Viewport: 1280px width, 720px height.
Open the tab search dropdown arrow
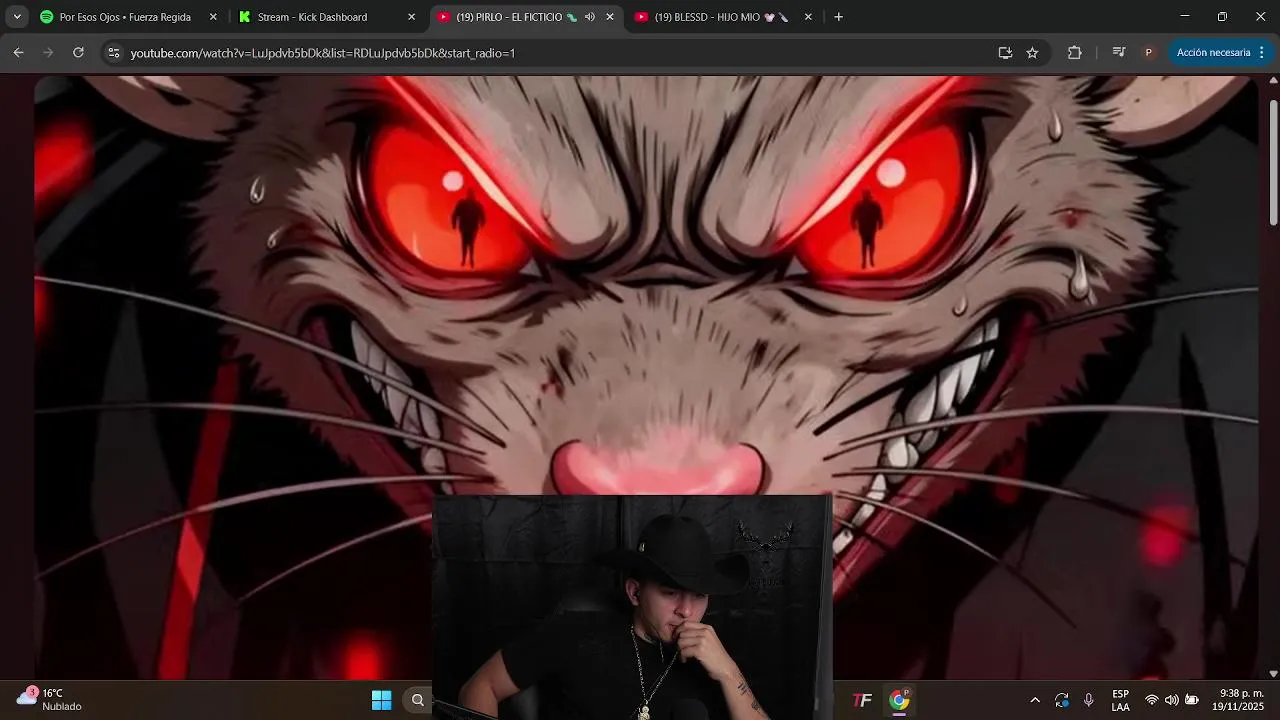tap(16, 17)
